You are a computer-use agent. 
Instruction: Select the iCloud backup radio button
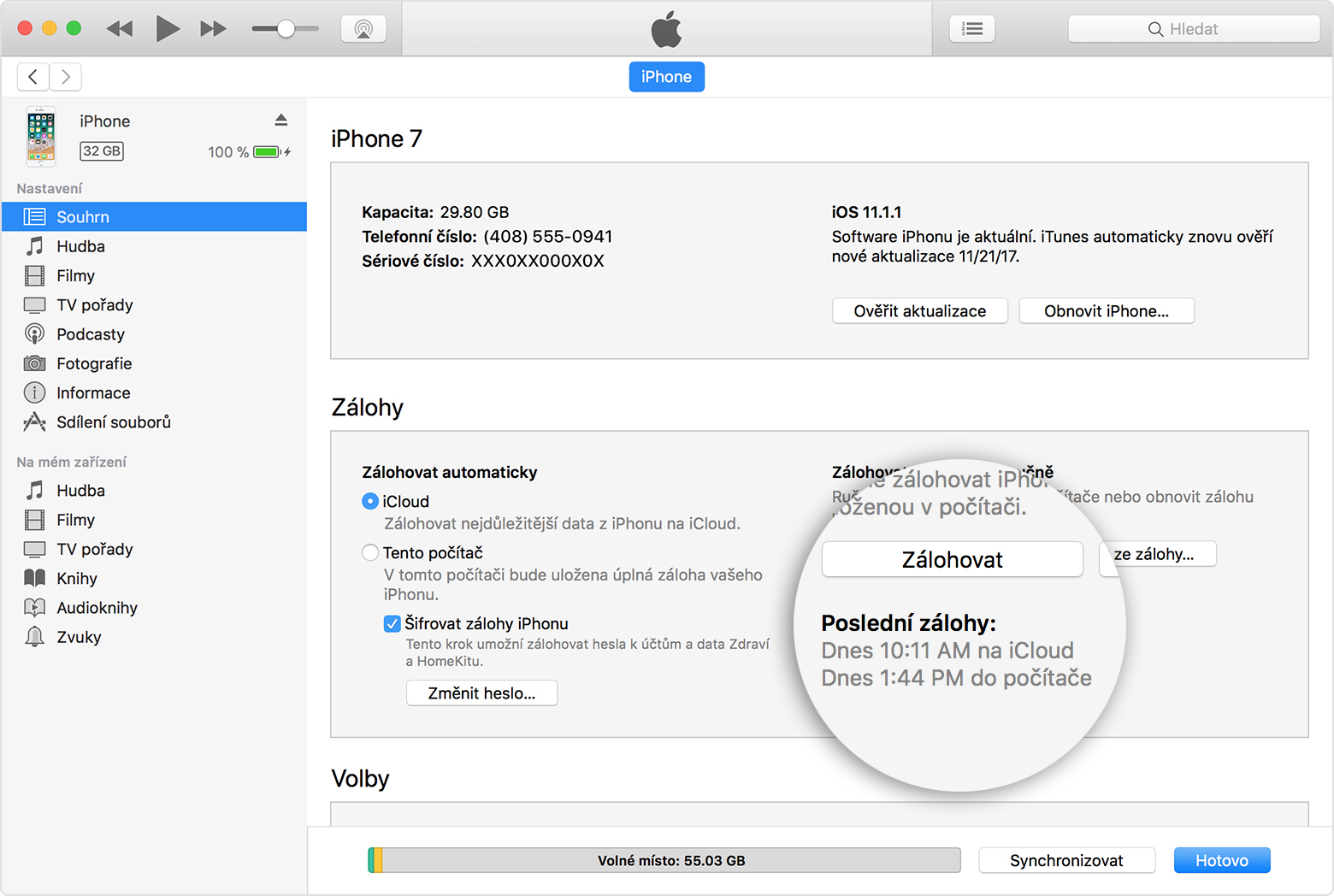[x=370, y=502]
